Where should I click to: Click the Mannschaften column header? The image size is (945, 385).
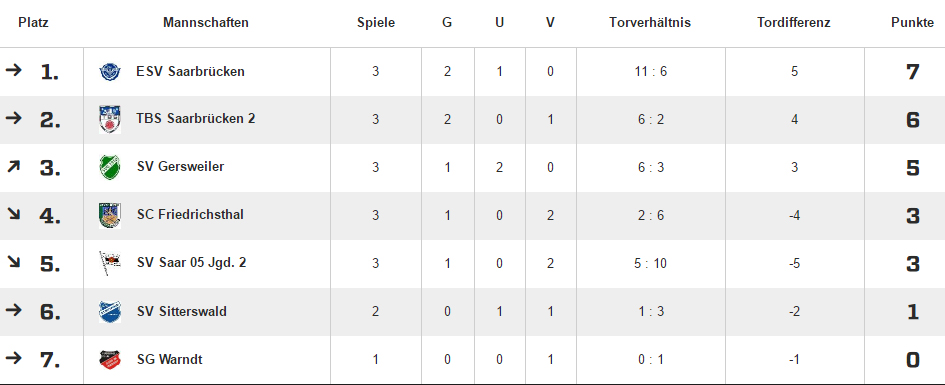(x=206, y=23)
